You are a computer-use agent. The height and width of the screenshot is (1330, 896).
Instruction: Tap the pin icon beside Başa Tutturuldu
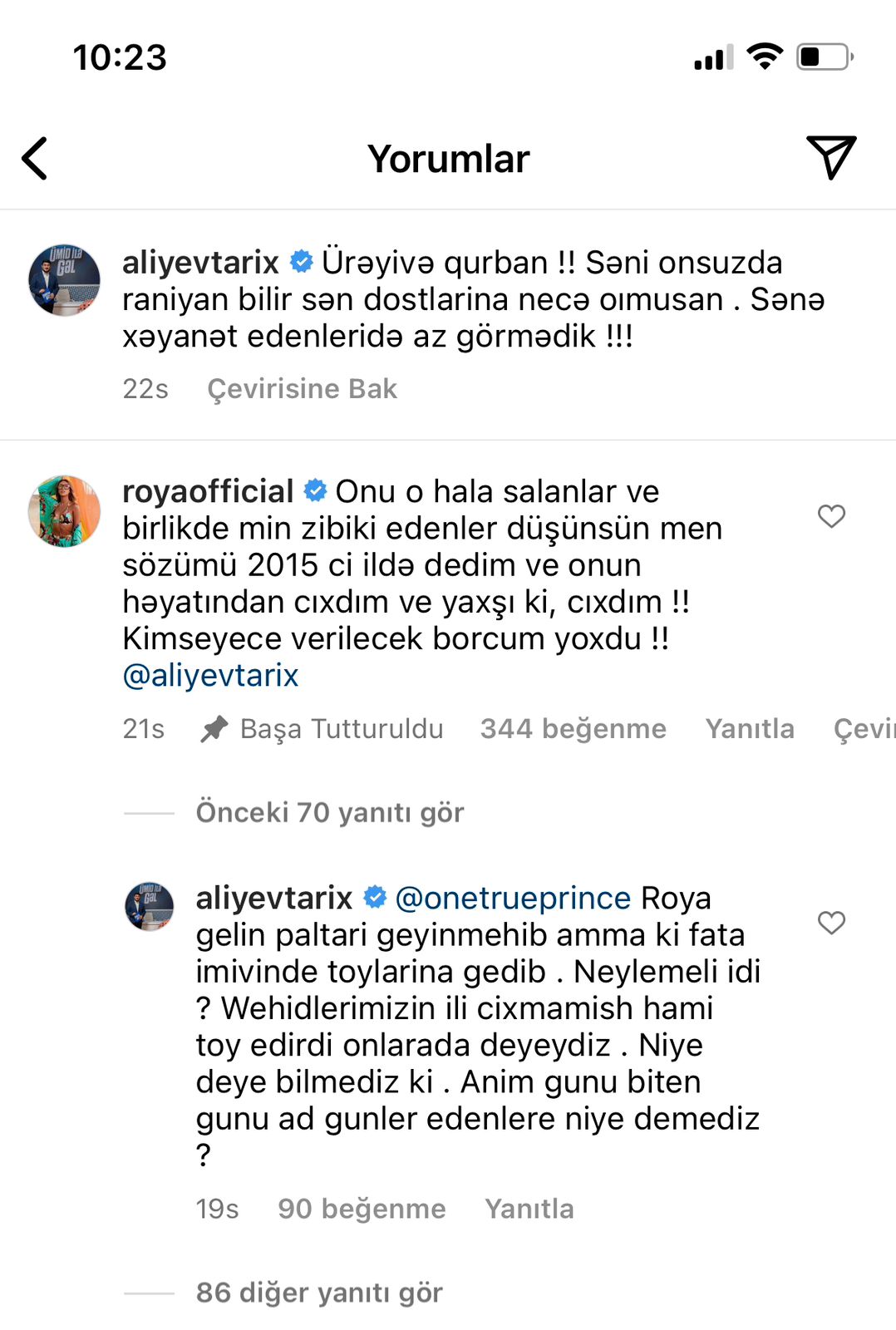click(214, 729)
